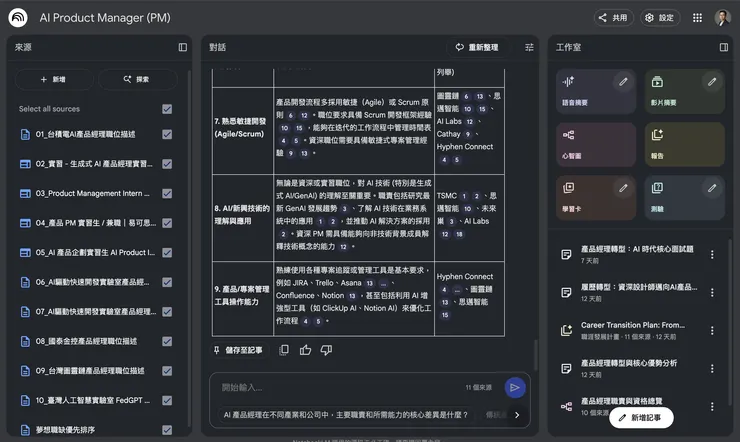This screenshot has height=442, width=740.
Task: Mark the response with thumbs up
Action: tap(305, 350)
